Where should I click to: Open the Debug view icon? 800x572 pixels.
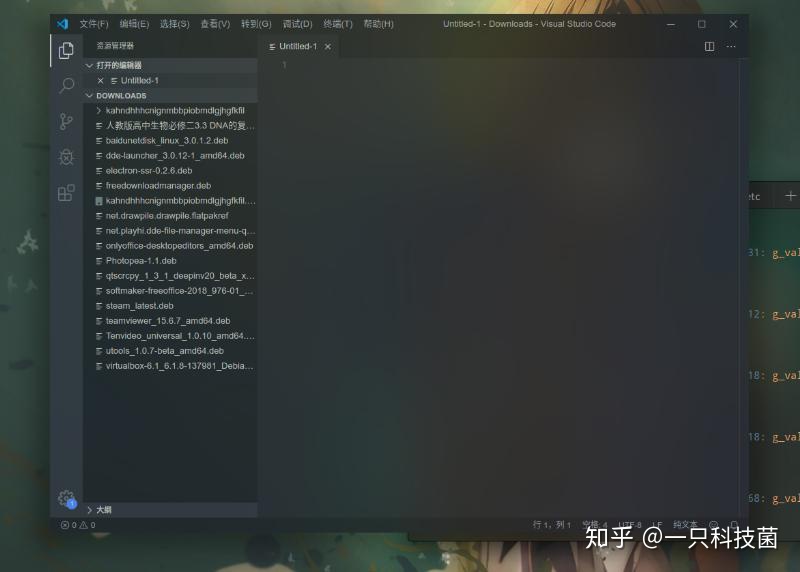[x=66, y=157]
